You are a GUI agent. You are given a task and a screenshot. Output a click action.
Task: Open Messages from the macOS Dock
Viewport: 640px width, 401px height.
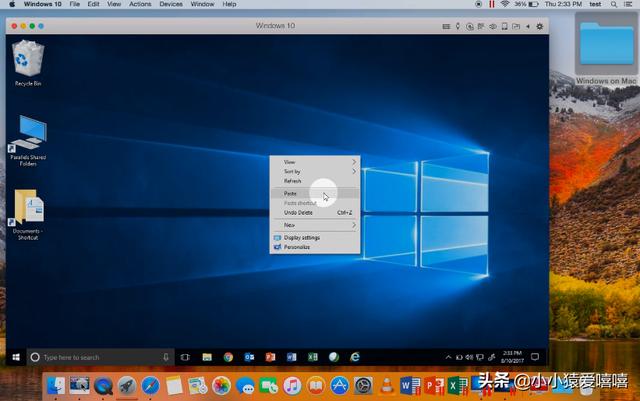[245, 386]
